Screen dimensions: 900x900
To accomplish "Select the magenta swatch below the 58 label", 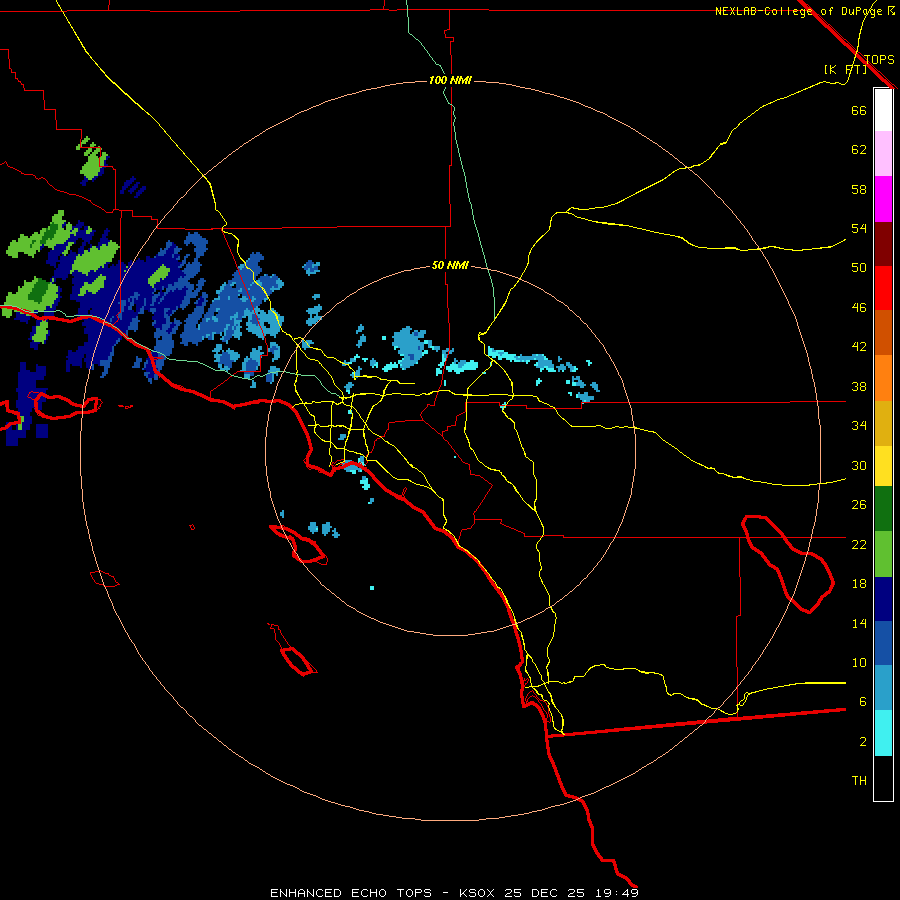I will point(883,199).
